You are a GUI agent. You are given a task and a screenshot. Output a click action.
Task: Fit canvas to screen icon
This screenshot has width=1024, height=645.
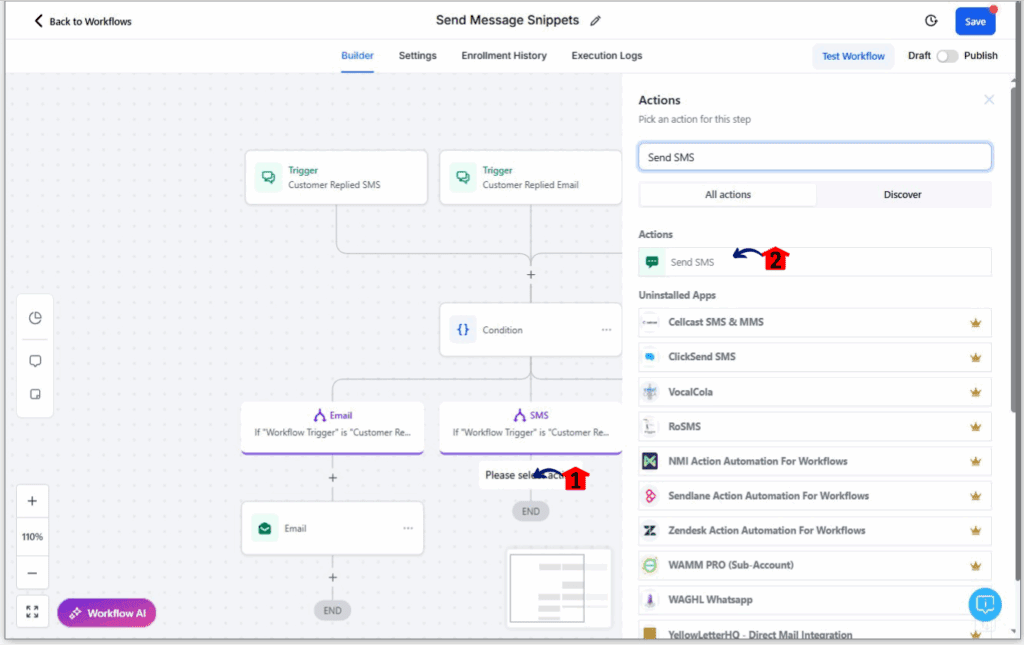(x=32, y=612)
